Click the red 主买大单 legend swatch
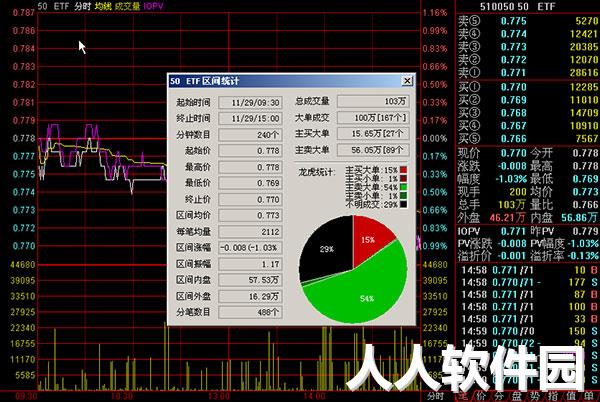Image resolution: width=600 pixels, height=402 pixels. [x=403, y=170]
